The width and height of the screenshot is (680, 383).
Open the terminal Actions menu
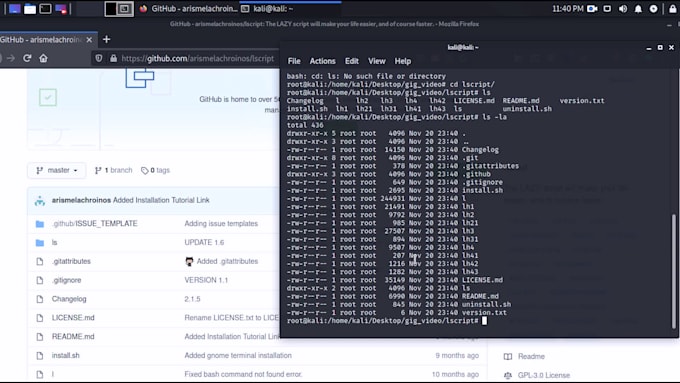[x=322, y=61]
